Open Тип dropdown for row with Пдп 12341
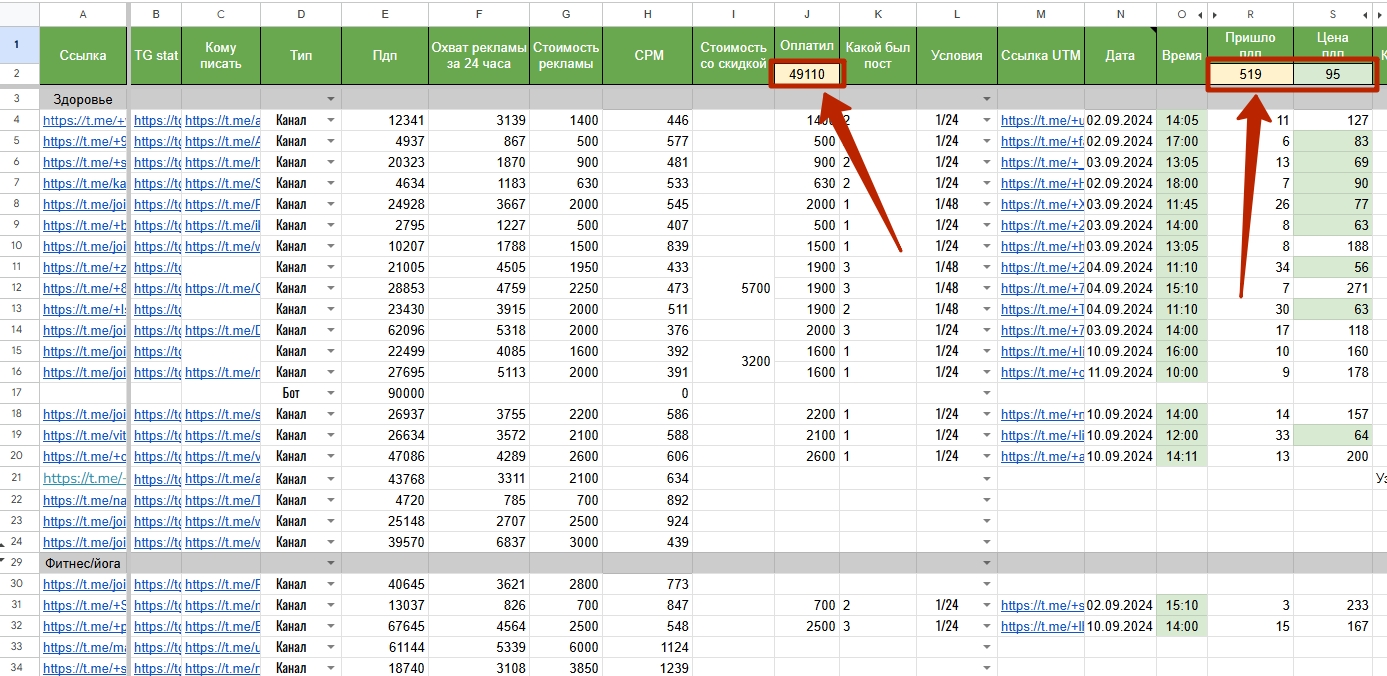Screen dimensions: 1387x676 tap(331, 121)
